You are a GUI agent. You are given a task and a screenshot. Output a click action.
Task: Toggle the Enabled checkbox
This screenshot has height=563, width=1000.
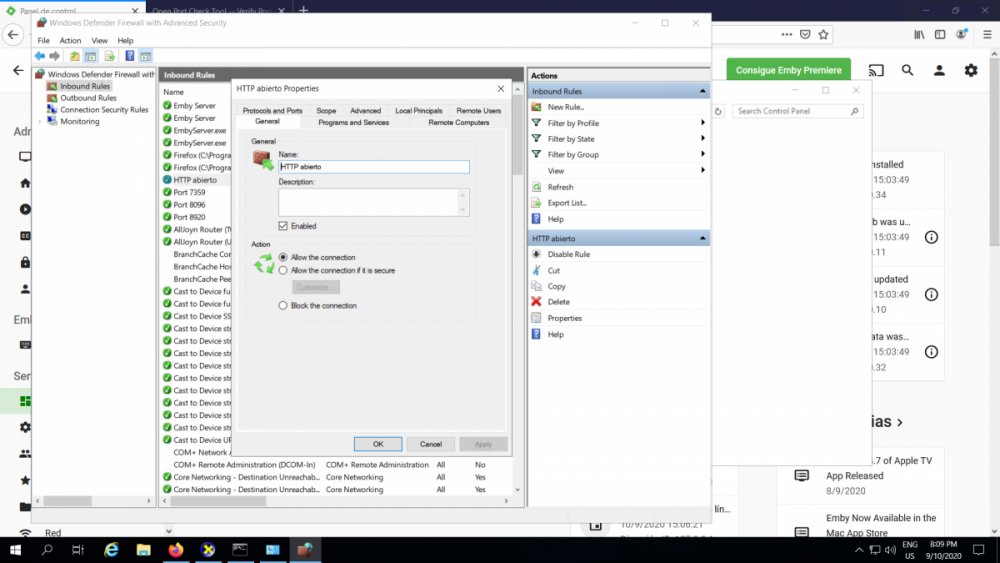(284, 226)
